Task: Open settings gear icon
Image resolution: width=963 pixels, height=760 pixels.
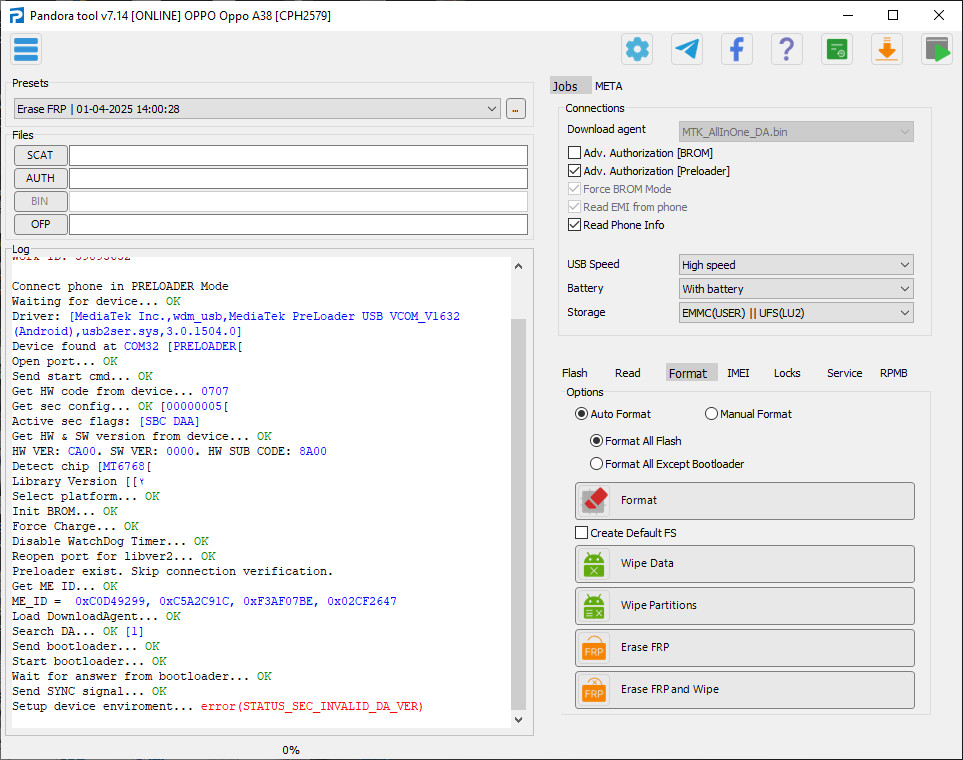Action: coord(637,49)
